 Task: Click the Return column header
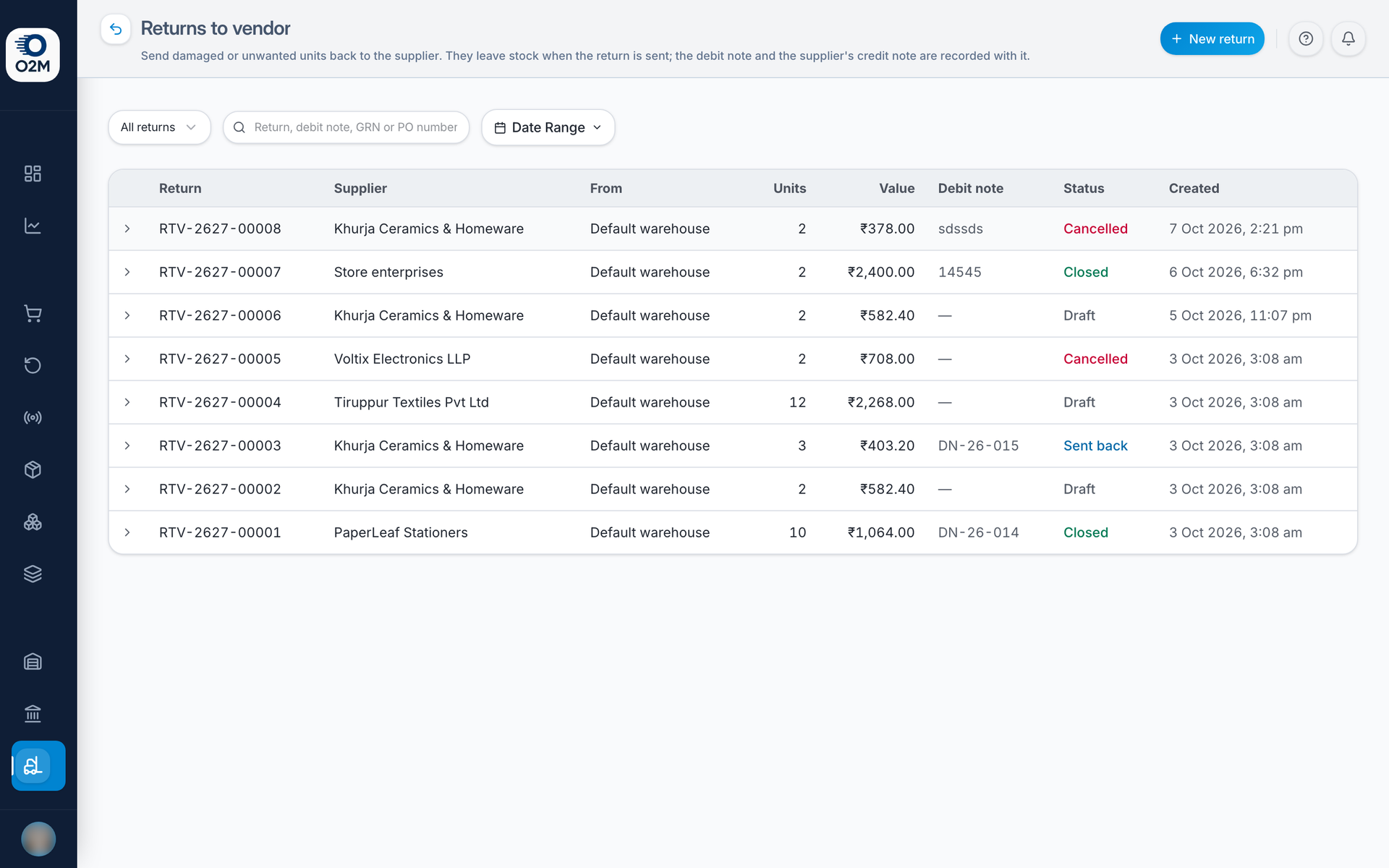[x=180, y=188]
